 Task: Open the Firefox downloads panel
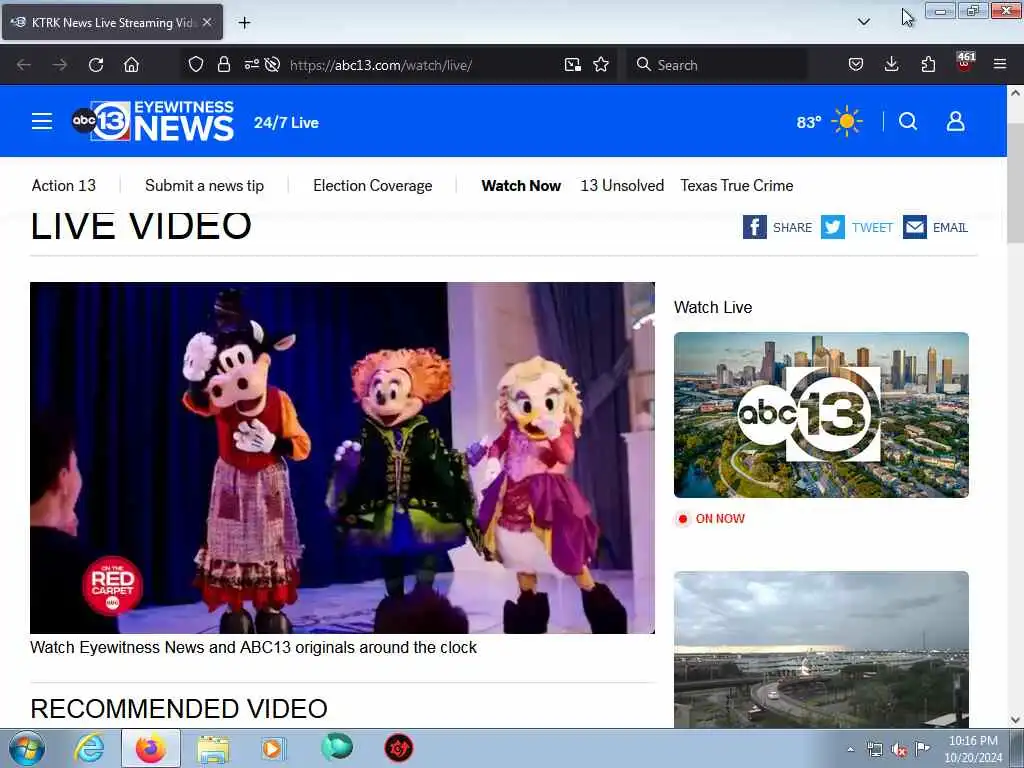click(891, 65)
